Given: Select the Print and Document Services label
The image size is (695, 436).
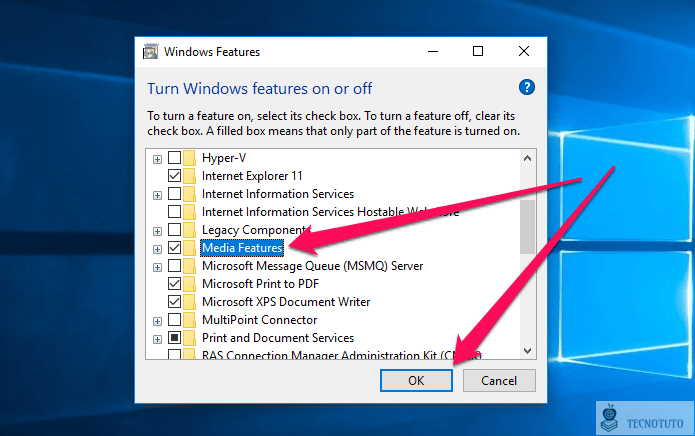Looking at the screenshot, I should (x=278, y=338).
